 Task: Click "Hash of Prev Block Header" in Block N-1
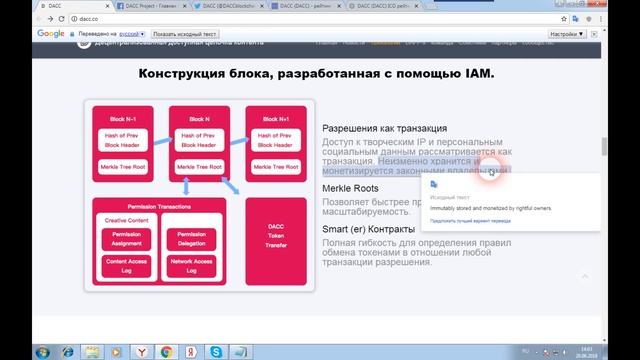[x=123, y=140]
